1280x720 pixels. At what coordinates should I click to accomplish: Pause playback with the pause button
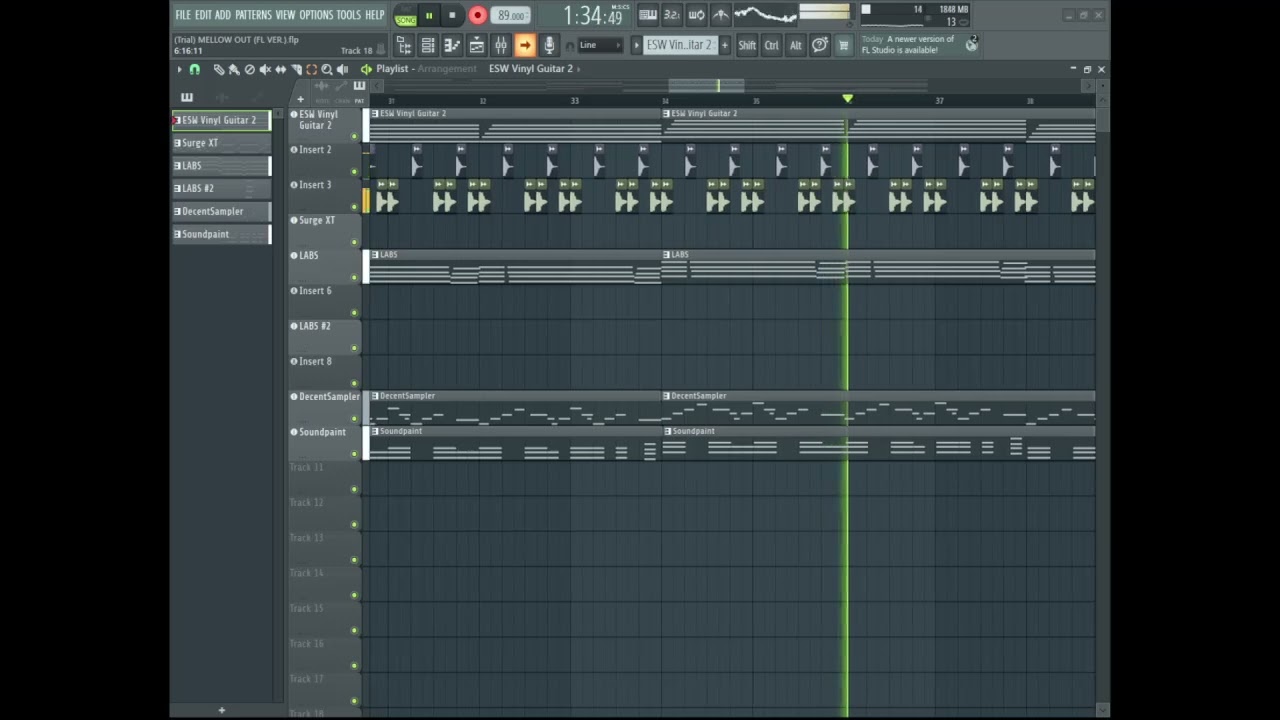(429, 15)
